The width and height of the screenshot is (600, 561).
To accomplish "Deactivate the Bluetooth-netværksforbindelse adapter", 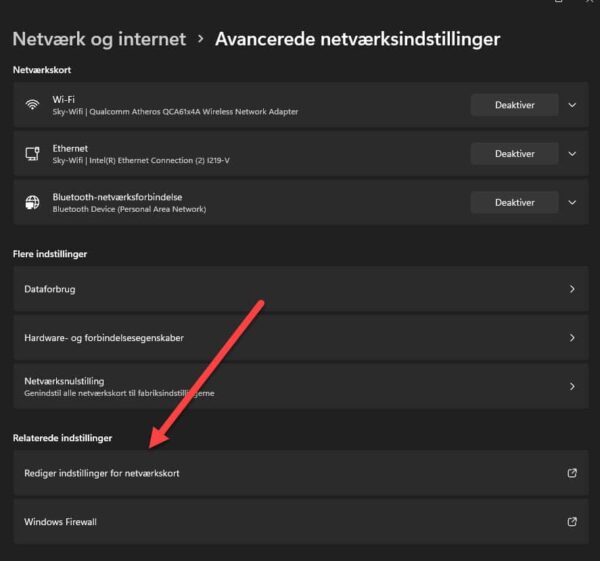I will 514,202.
